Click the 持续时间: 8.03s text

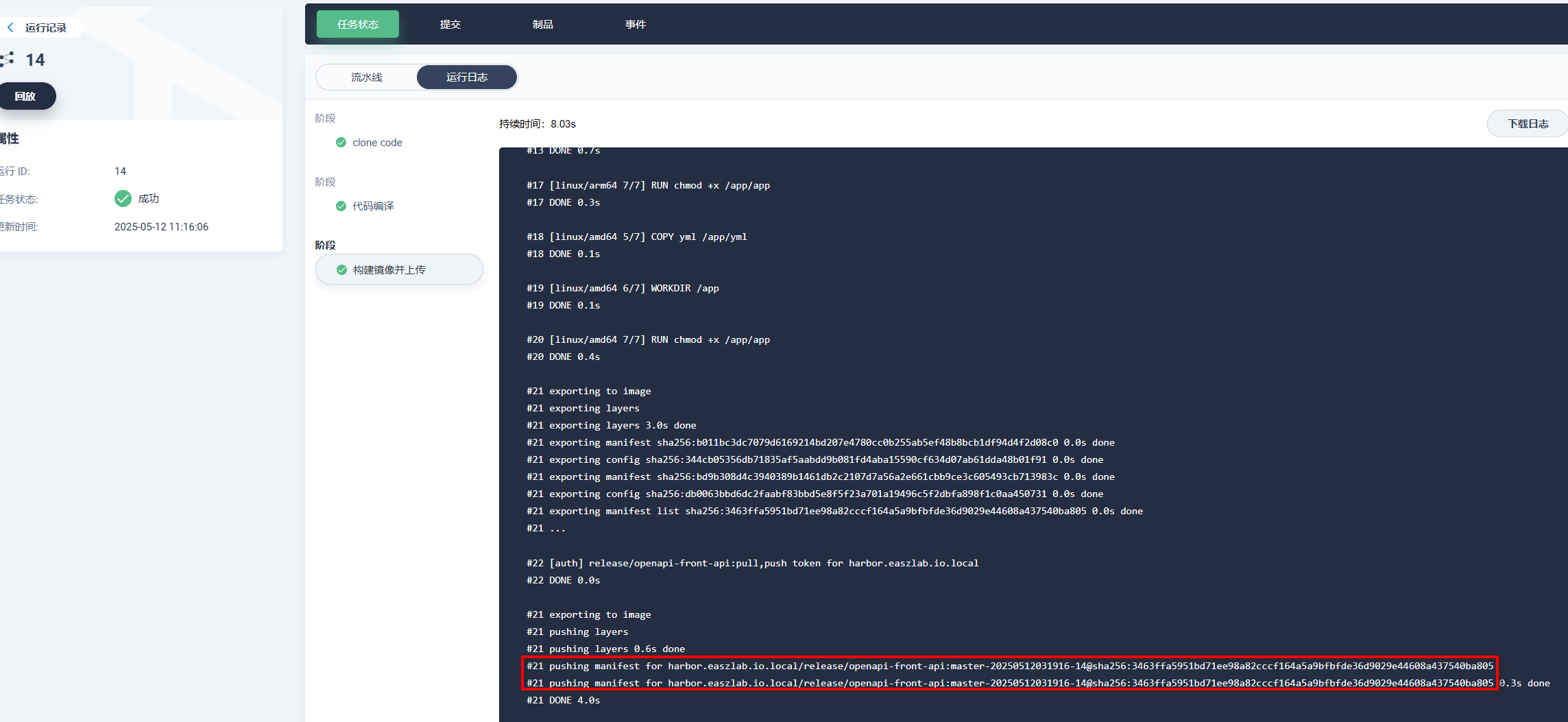538,124
